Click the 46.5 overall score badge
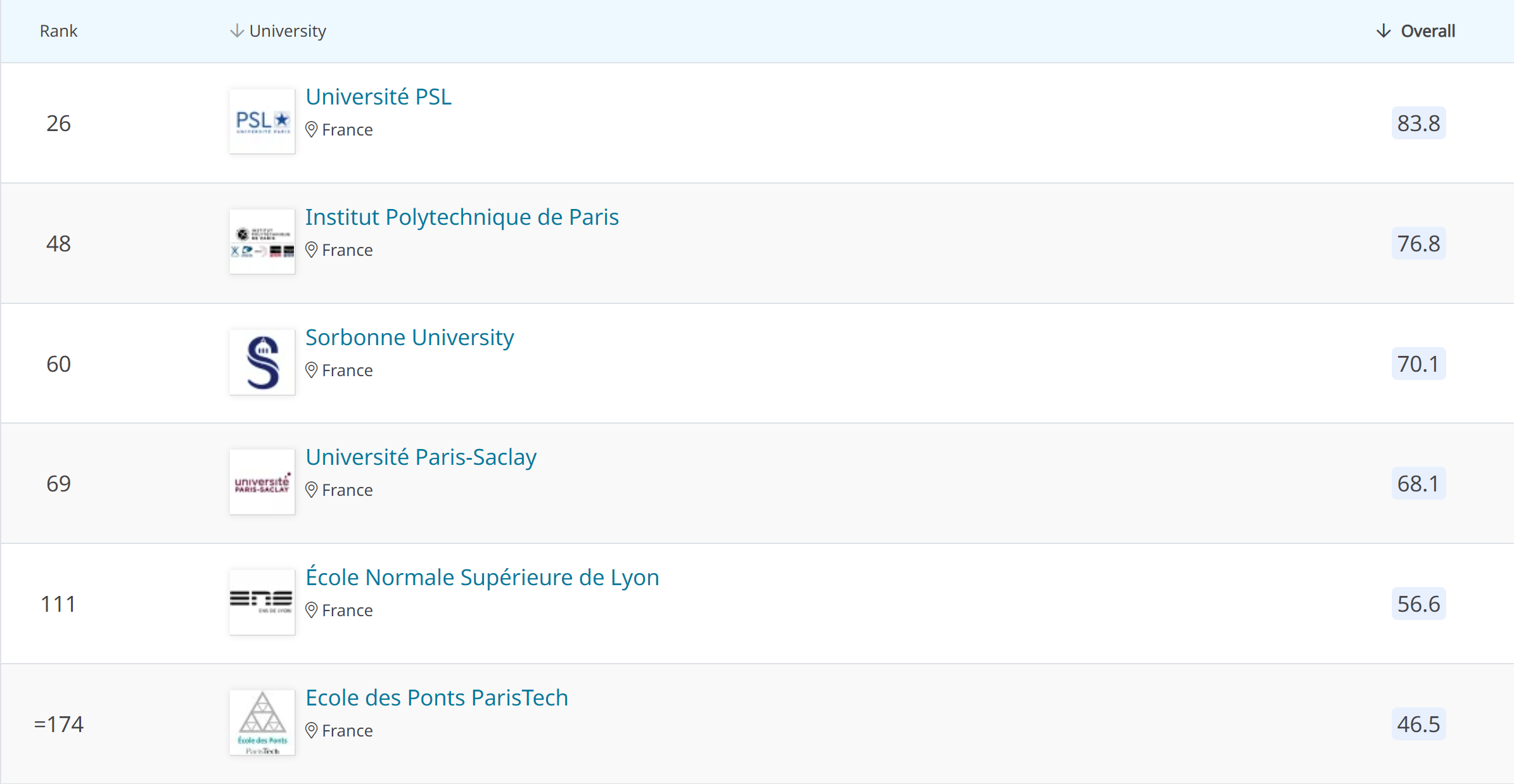Image resolution: width=1514 pixels, height=784 pixels. click(x=1418, y=724)
